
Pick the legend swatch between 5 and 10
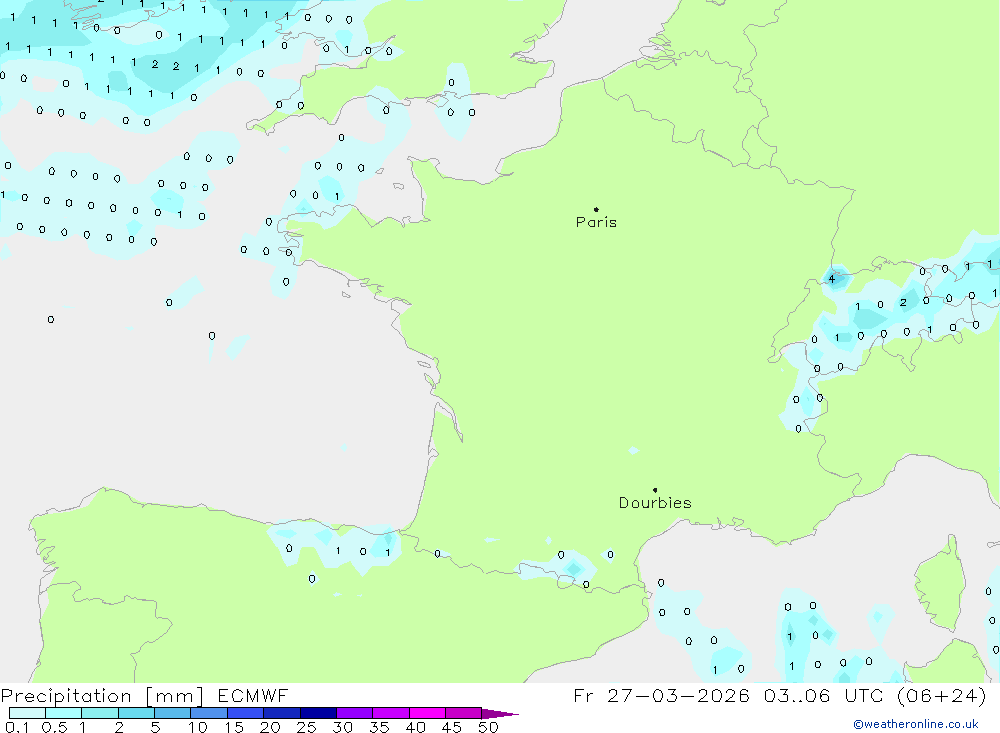[x=173, y=713]
